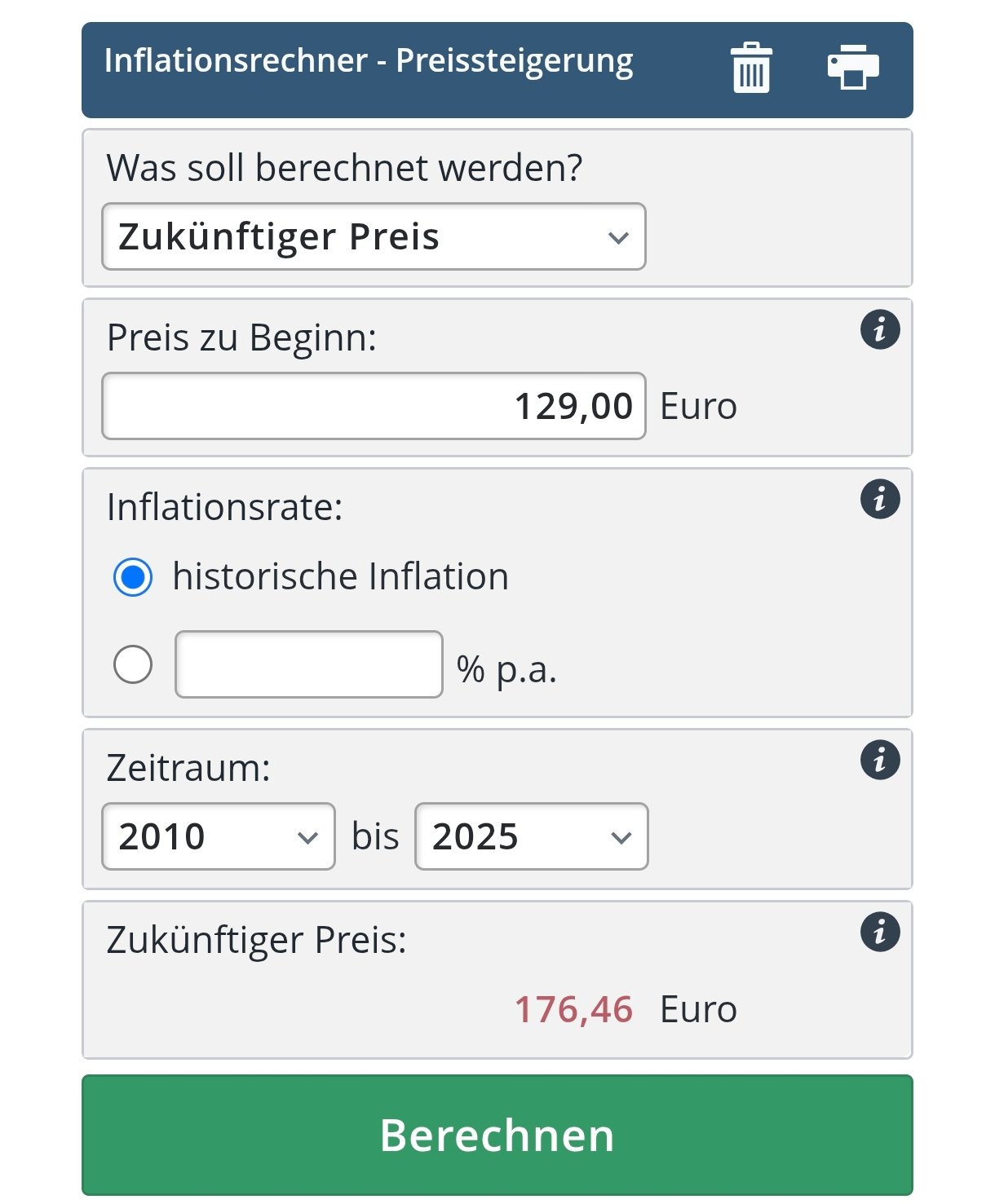Select the custom % p.a. radio button
The width and height of the screenshot is (995, 1204).
click(133, 664)
